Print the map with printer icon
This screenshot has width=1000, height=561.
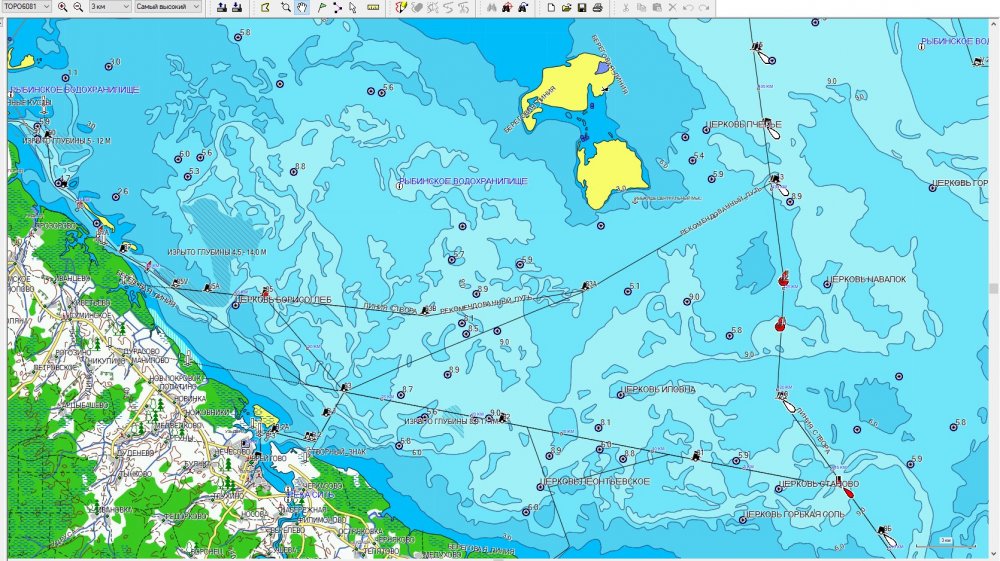tap(597, 7)
